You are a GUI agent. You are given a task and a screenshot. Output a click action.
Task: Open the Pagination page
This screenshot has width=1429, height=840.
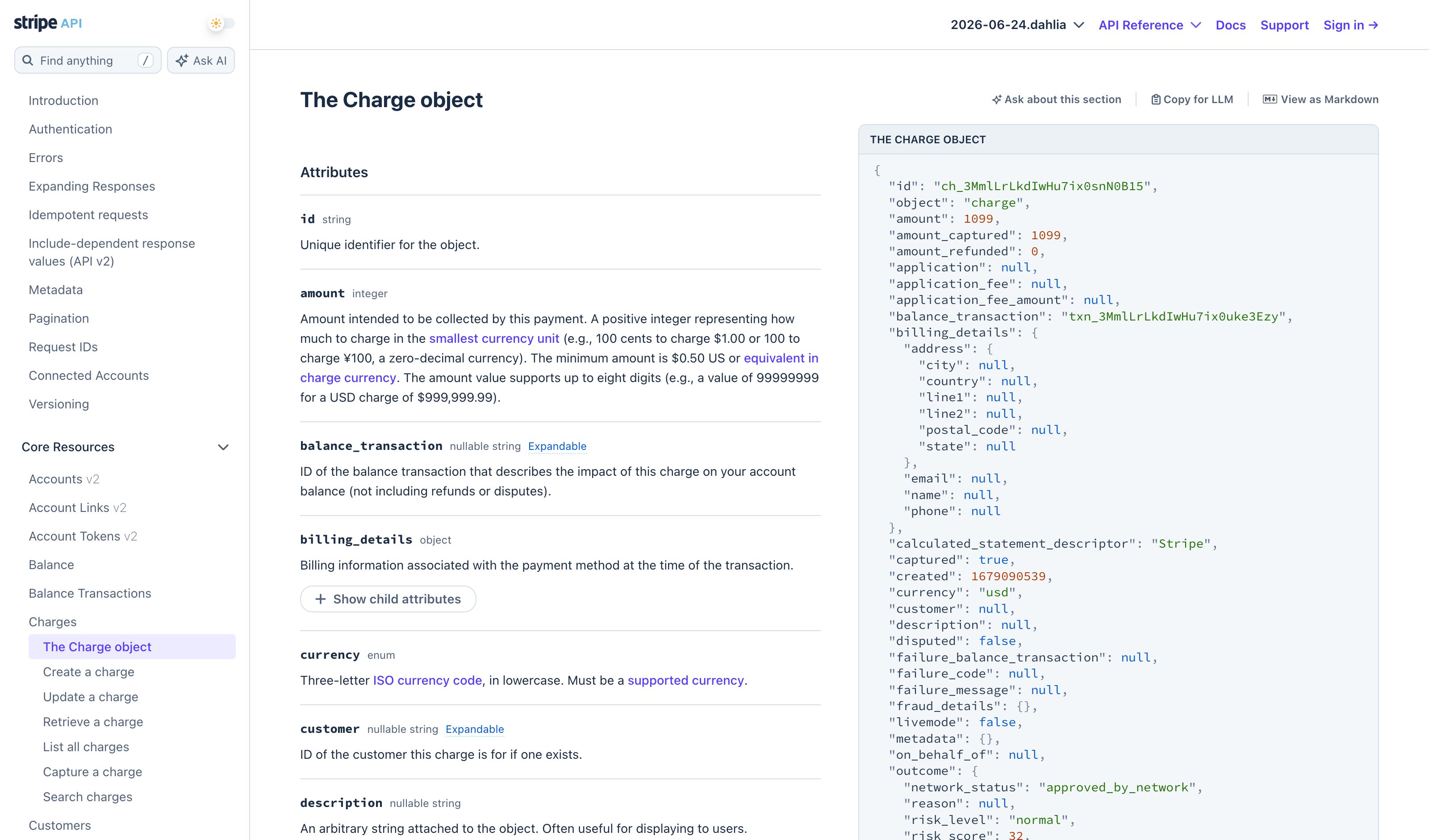[x=59, y=318]
